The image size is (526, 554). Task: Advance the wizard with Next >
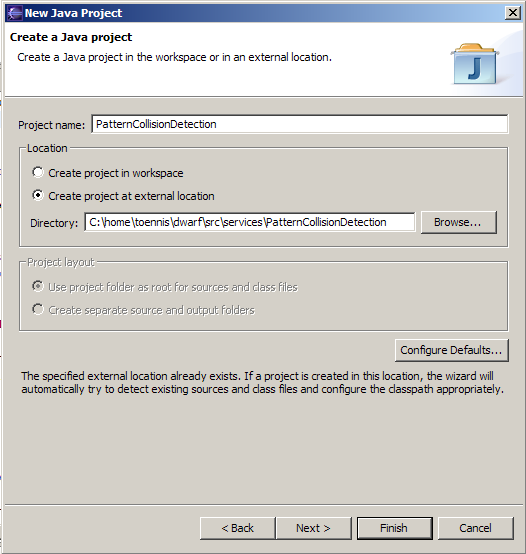point(313,528)
